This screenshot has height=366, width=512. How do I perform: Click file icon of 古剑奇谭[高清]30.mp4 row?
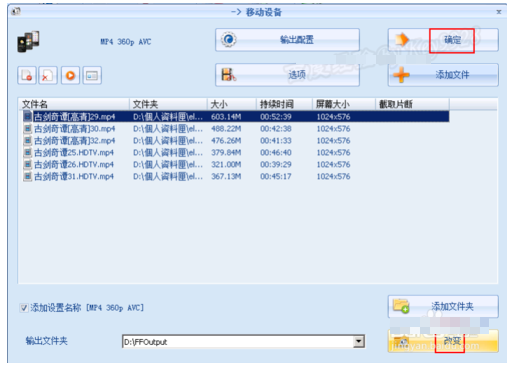tap(28, 129)
